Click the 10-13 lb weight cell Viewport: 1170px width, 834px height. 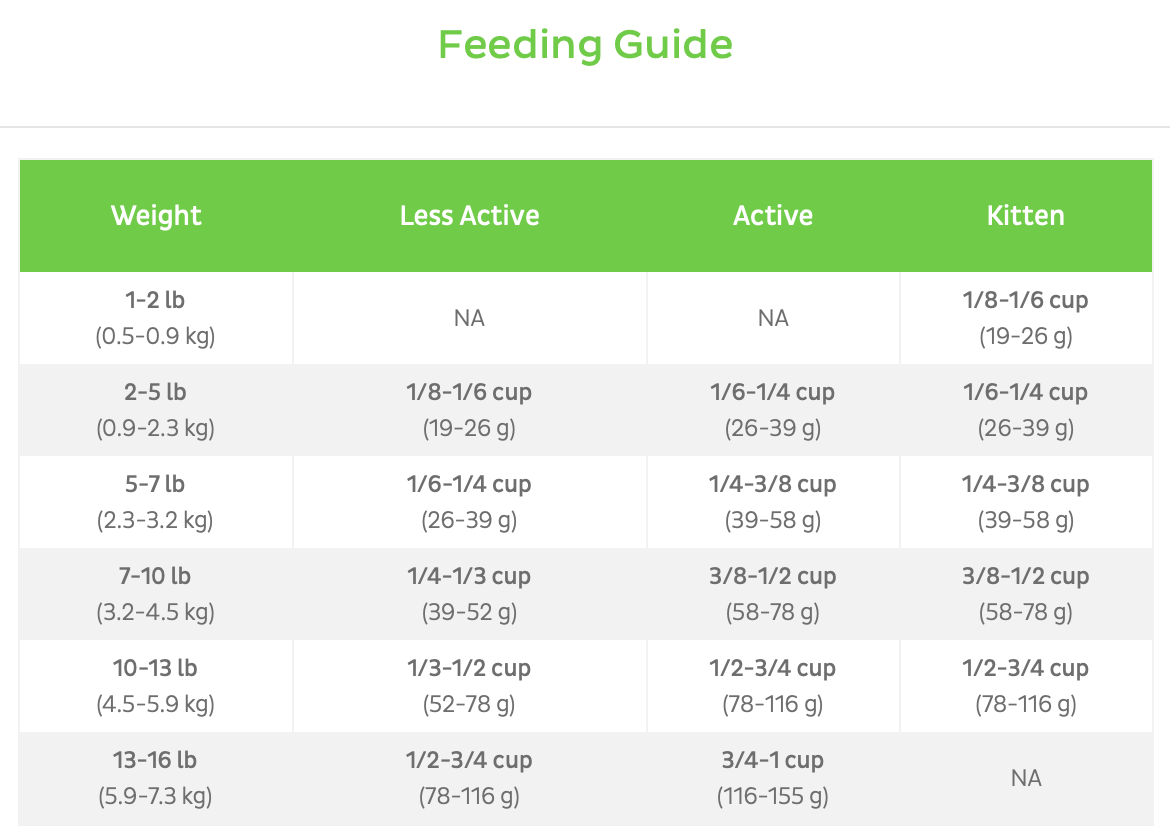click(x=155, y=686)
